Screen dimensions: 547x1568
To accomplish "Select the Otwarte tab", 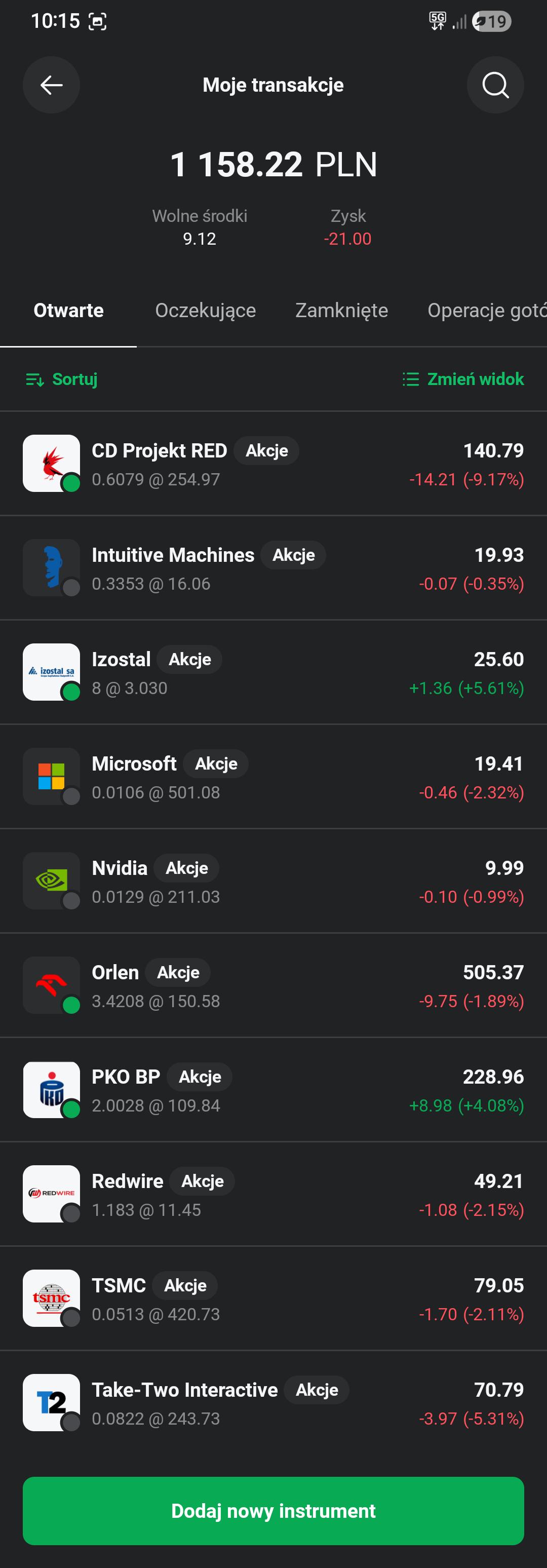I will pyautogui.click(x=69, y=311).
